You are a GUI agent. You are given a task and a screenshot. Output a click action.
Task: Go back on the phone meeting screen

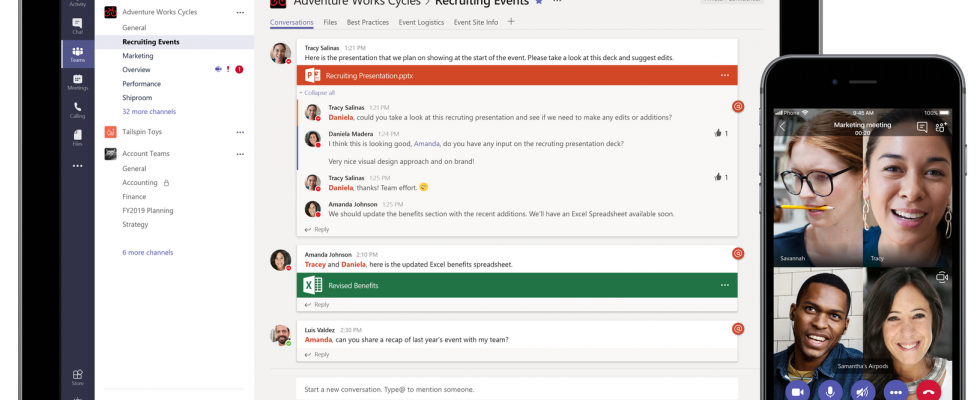click(782, 127)
